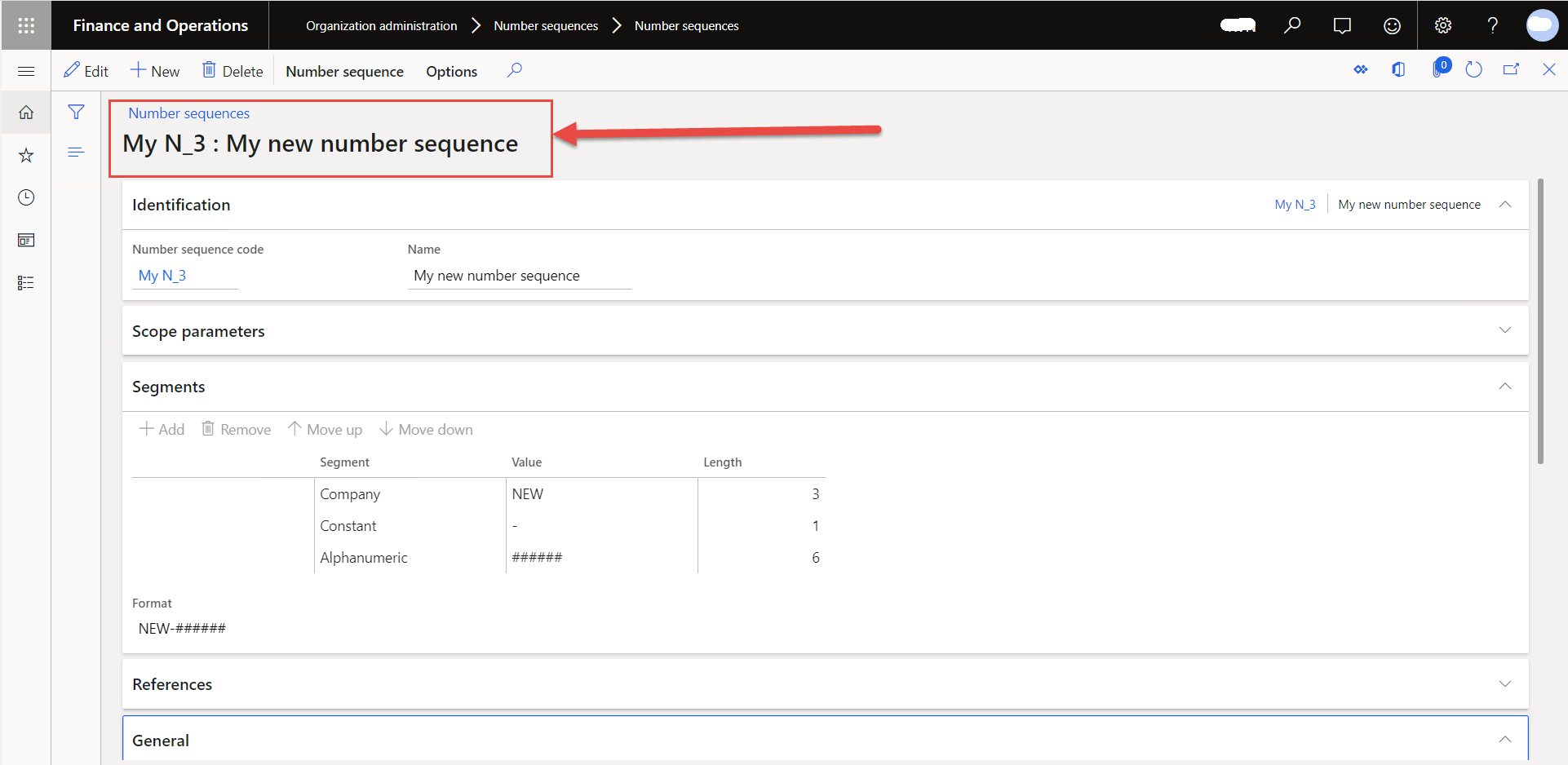Open Recent clock icon in sidebar
The height and width of the screenshot is (765, 1568).
pyautogui.click(x=26, y=197)
